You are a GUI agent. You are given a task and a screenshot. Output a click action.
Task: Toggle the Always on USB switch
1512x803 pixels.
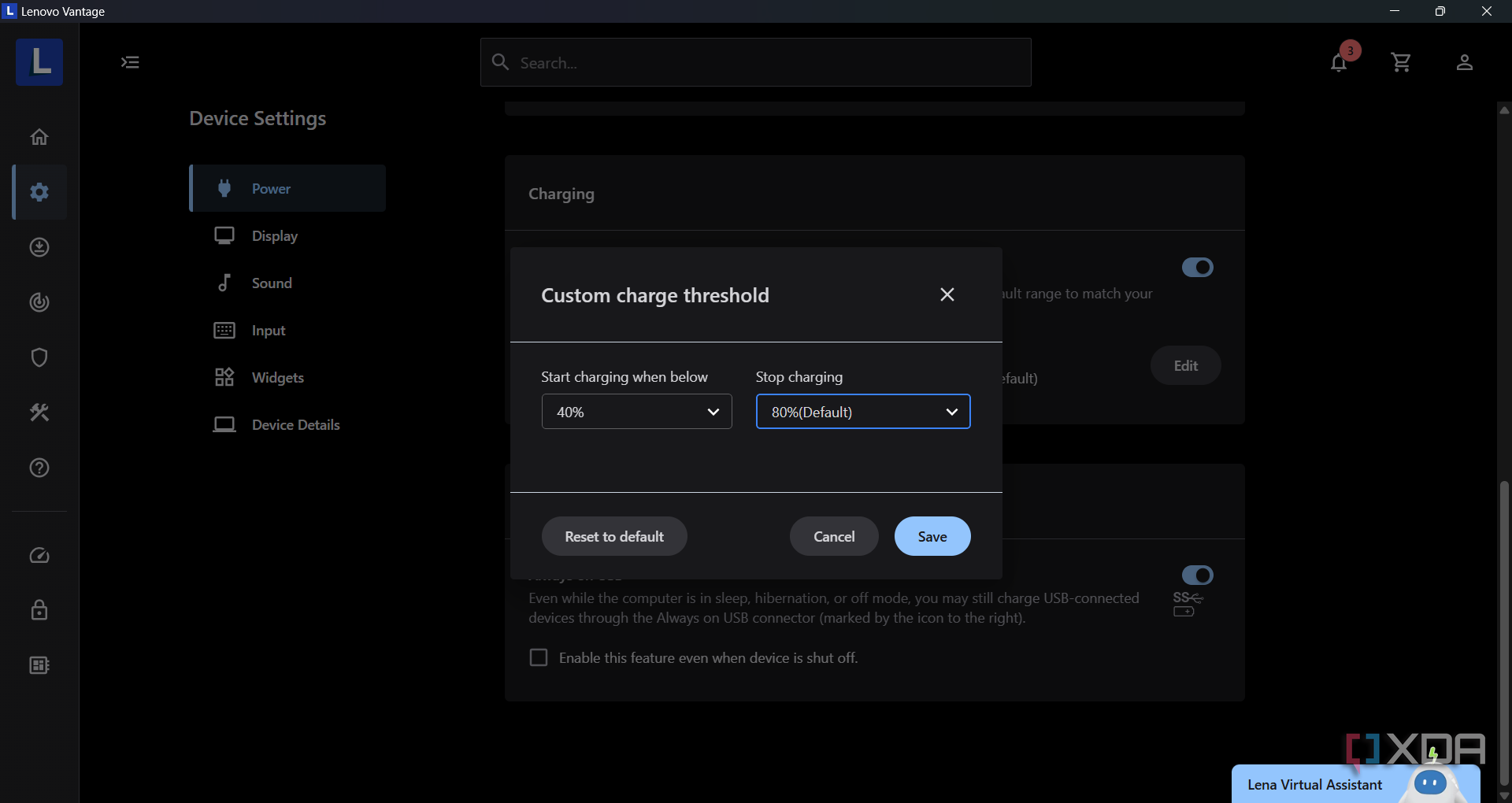click(1197, 575)
